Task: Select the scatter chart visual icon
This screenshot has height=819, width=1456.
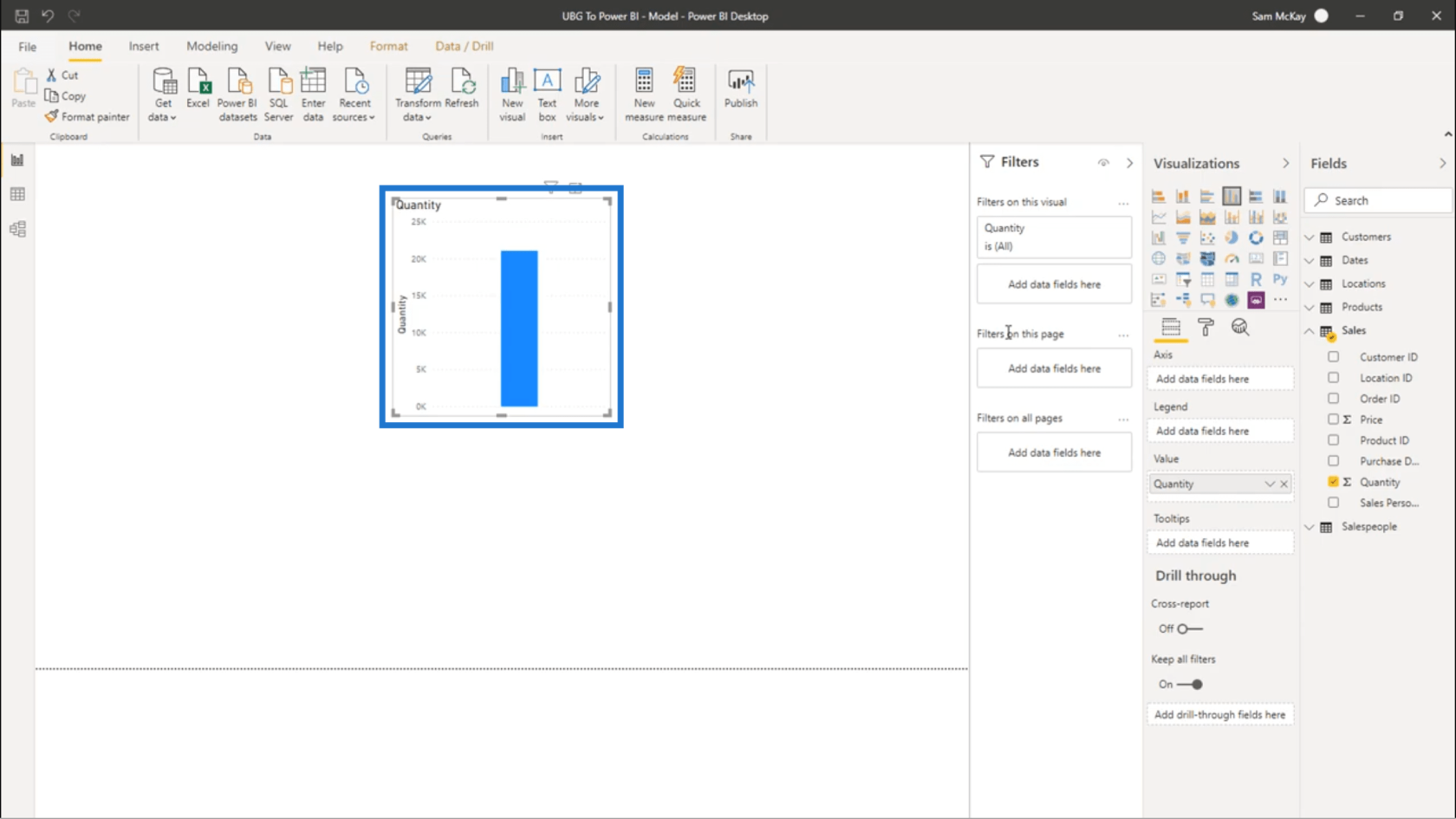Action: click(x=1207, y=237)
